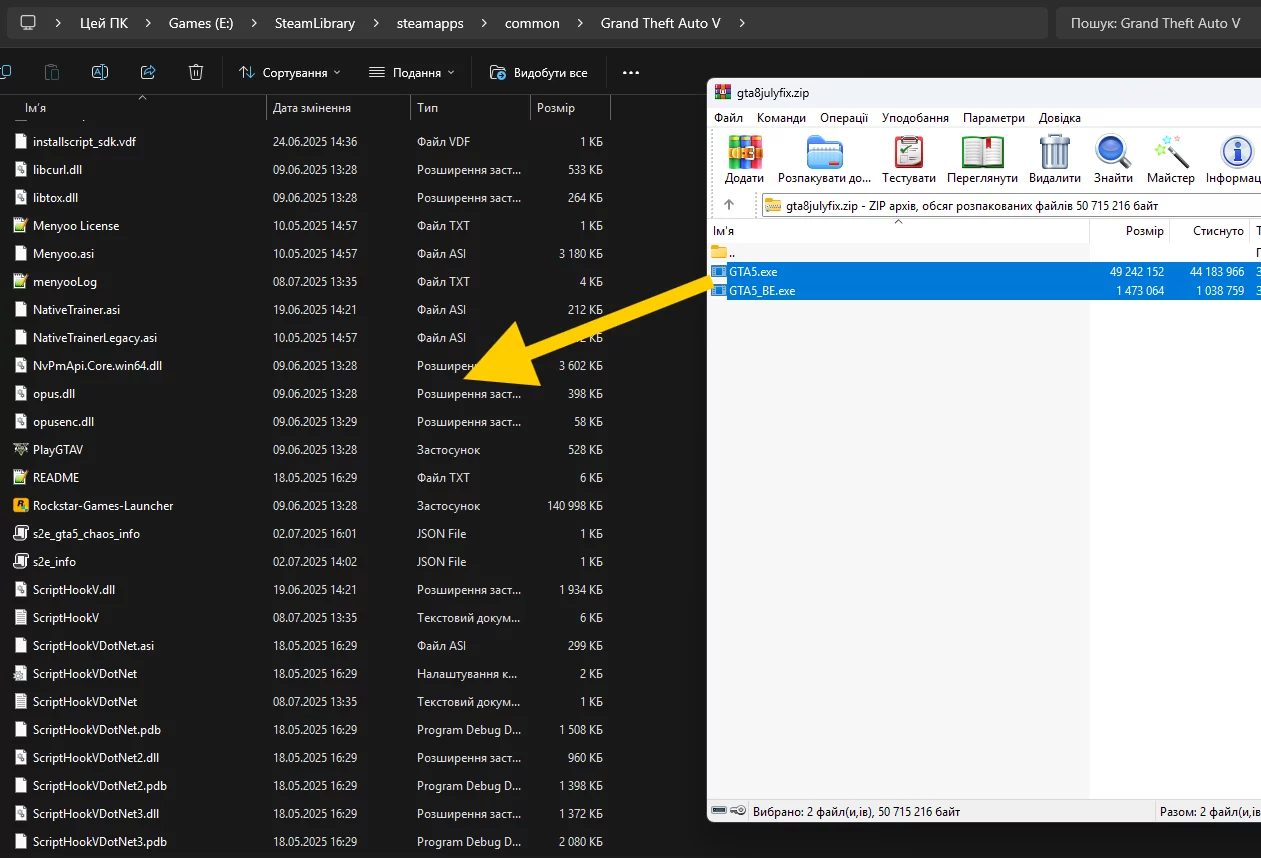Screen dimensions: 1261x858
Task: Click WinRAR archive path combo box
Action: pyautogui.click(x=1010, y=206)
